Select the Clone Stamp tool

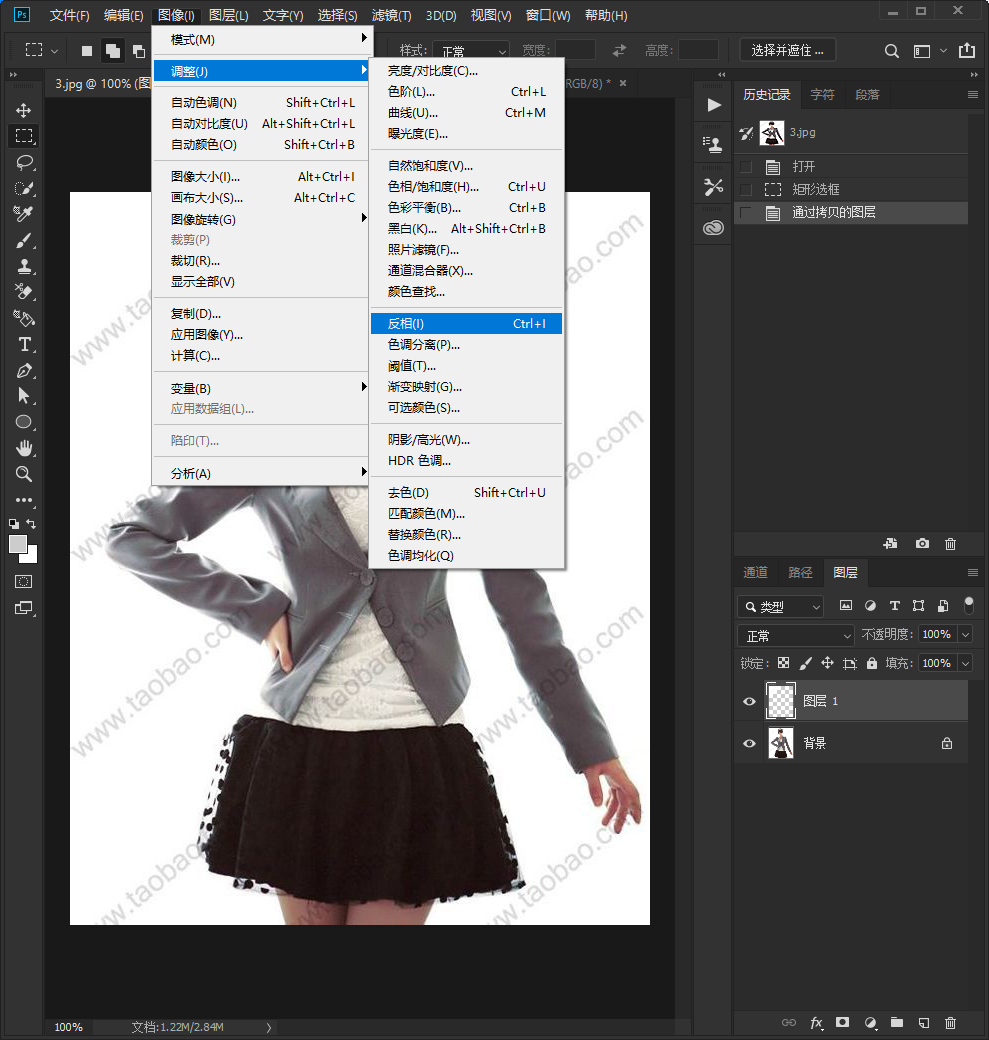tap(24, 266)
